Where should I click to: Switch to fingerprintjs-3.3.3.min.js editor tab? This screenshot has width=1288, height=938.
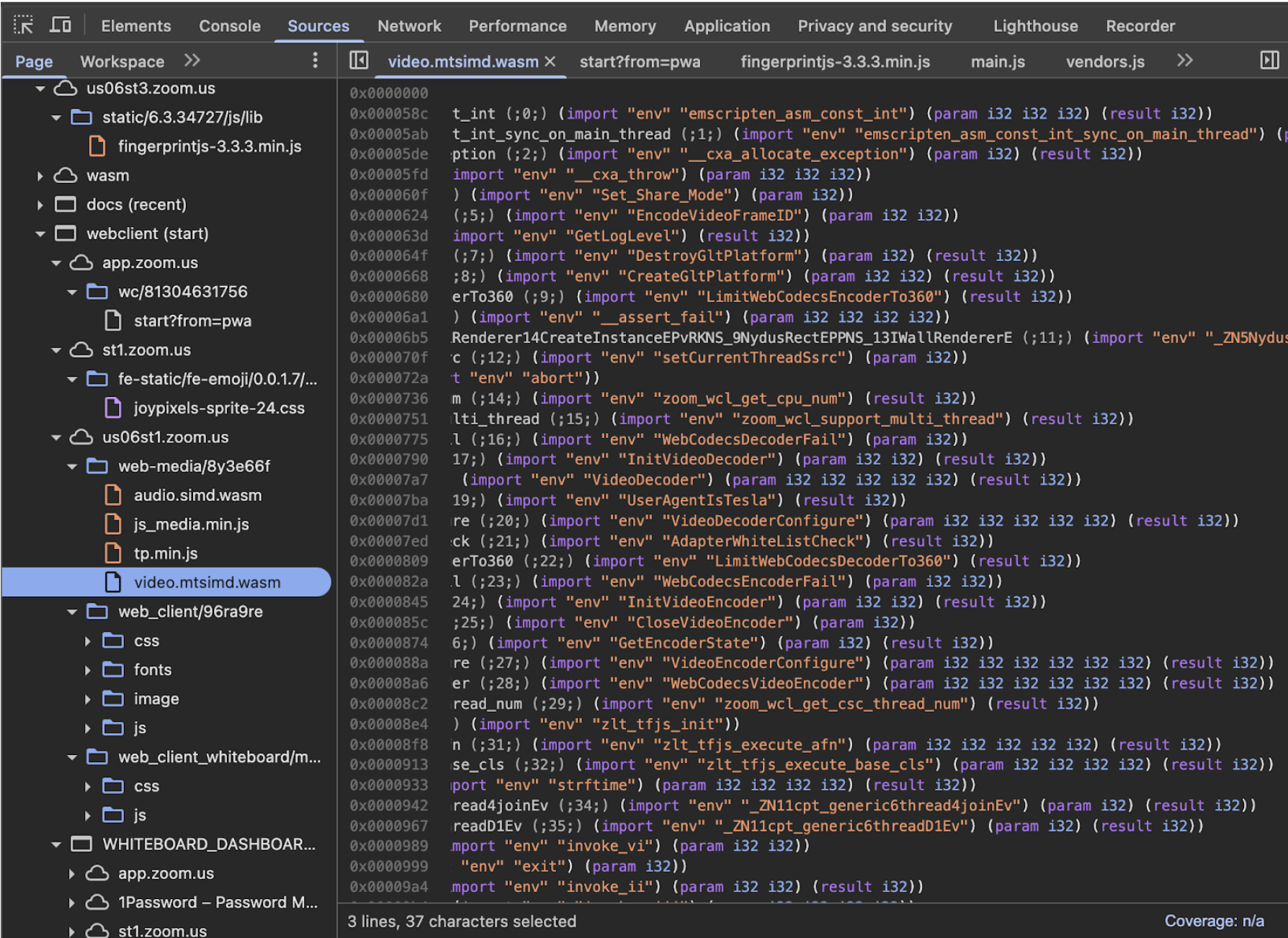tap(835, 62)
